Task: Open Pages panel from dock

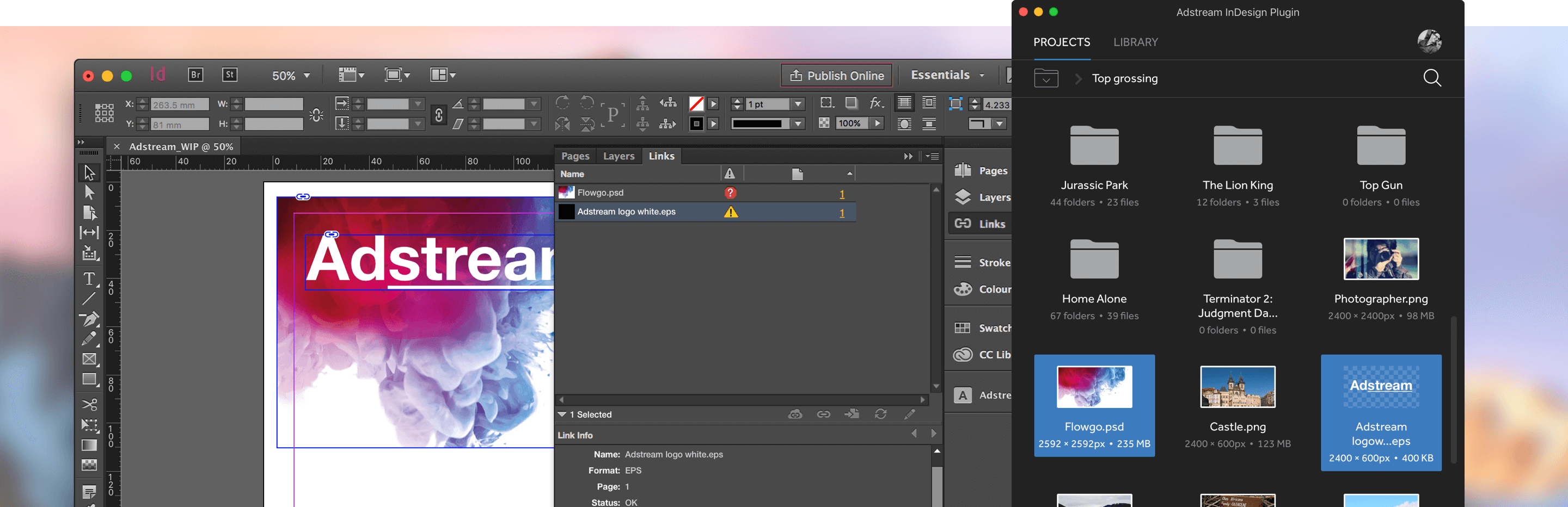Action: click(980, 171)
